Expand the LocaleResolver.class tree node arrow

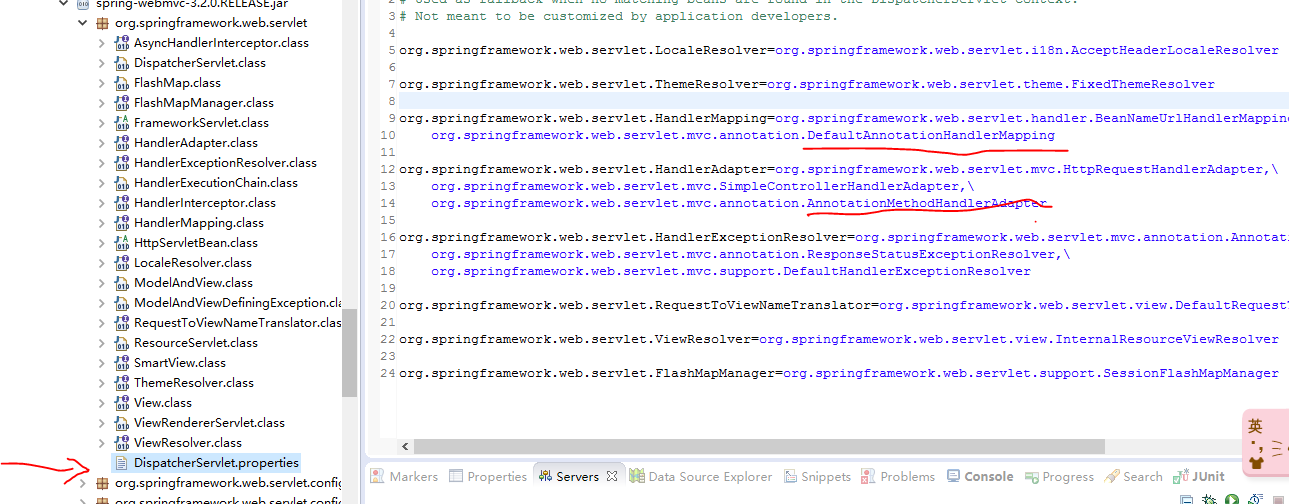pos(101,263)
